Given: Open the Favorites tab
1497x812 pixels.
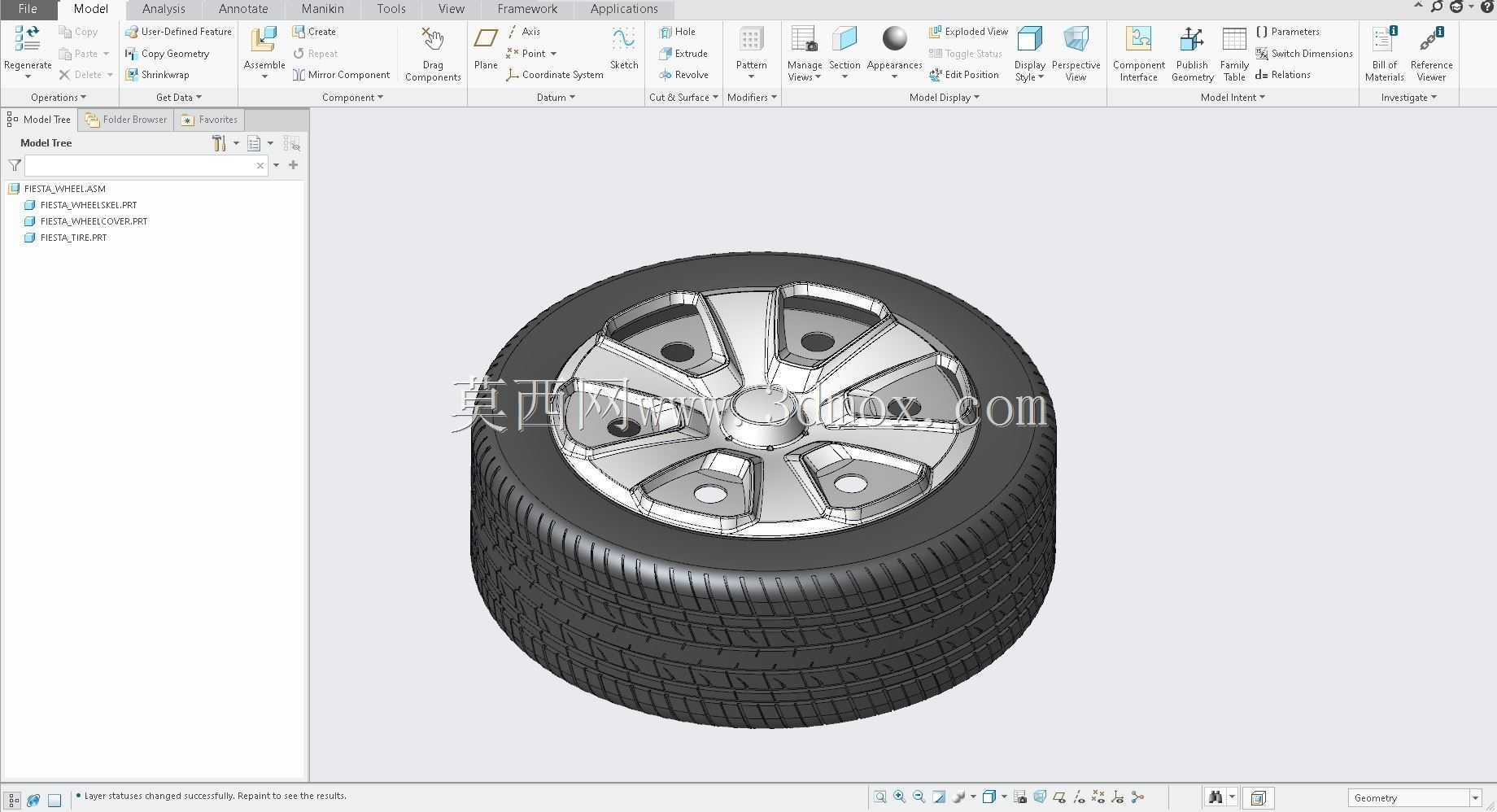Looking at the screenshot, I should tap(210, 120).
